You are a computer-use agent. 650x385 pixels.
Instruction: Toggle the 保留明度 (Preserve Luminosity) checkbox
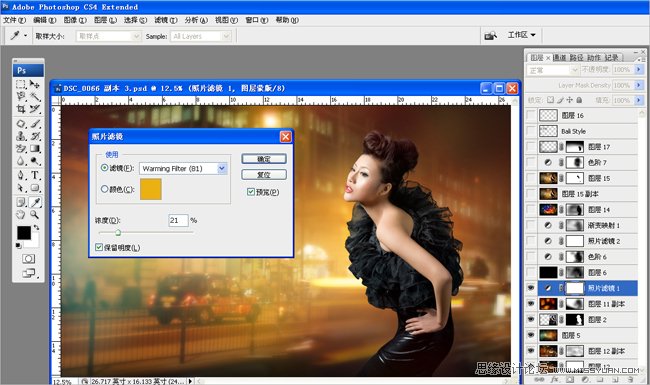click(99, 247)
